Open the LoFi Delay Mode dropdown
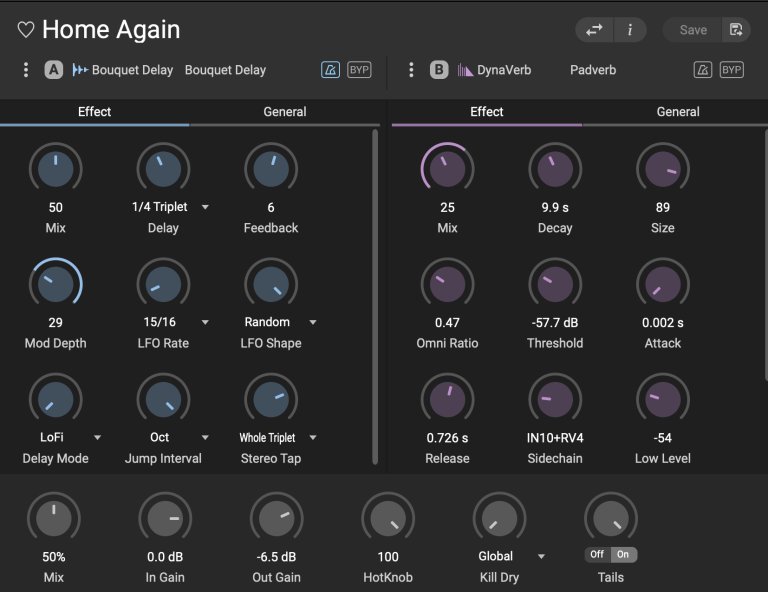Image resolution: width=768 pixels, height=592 pixels. click(97, 437)
